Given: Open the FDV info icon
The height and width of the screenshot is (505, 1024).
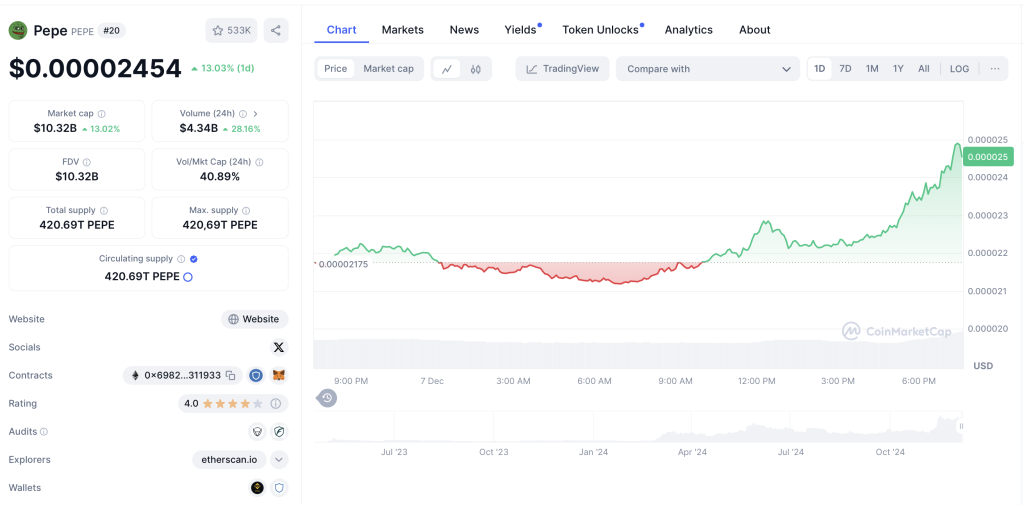Looking at the screenshot, I should (x=87, y=162).
